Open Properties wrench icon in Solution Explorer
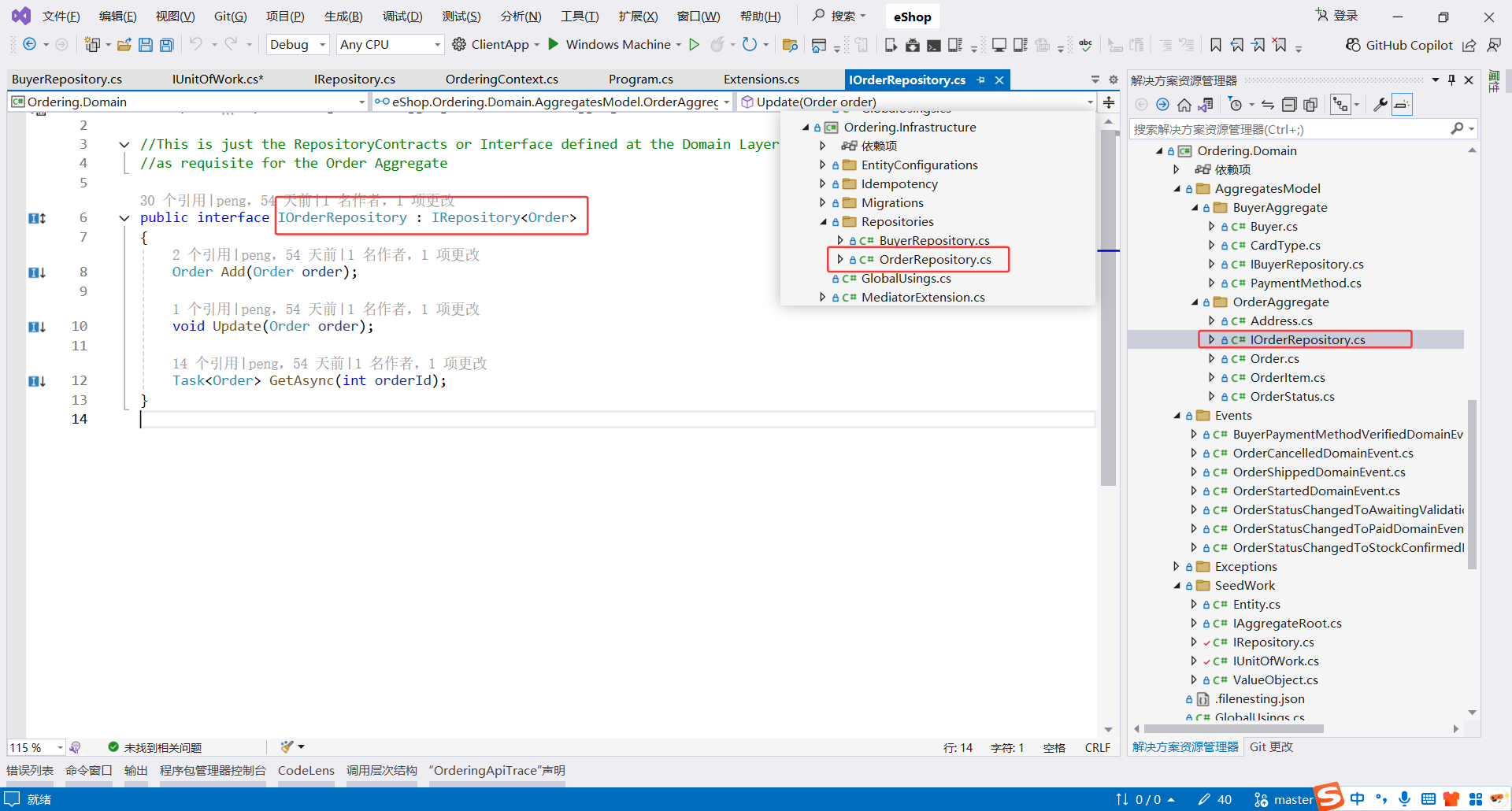Viewport: 1512px width, 811px height. pos(1380,105)
